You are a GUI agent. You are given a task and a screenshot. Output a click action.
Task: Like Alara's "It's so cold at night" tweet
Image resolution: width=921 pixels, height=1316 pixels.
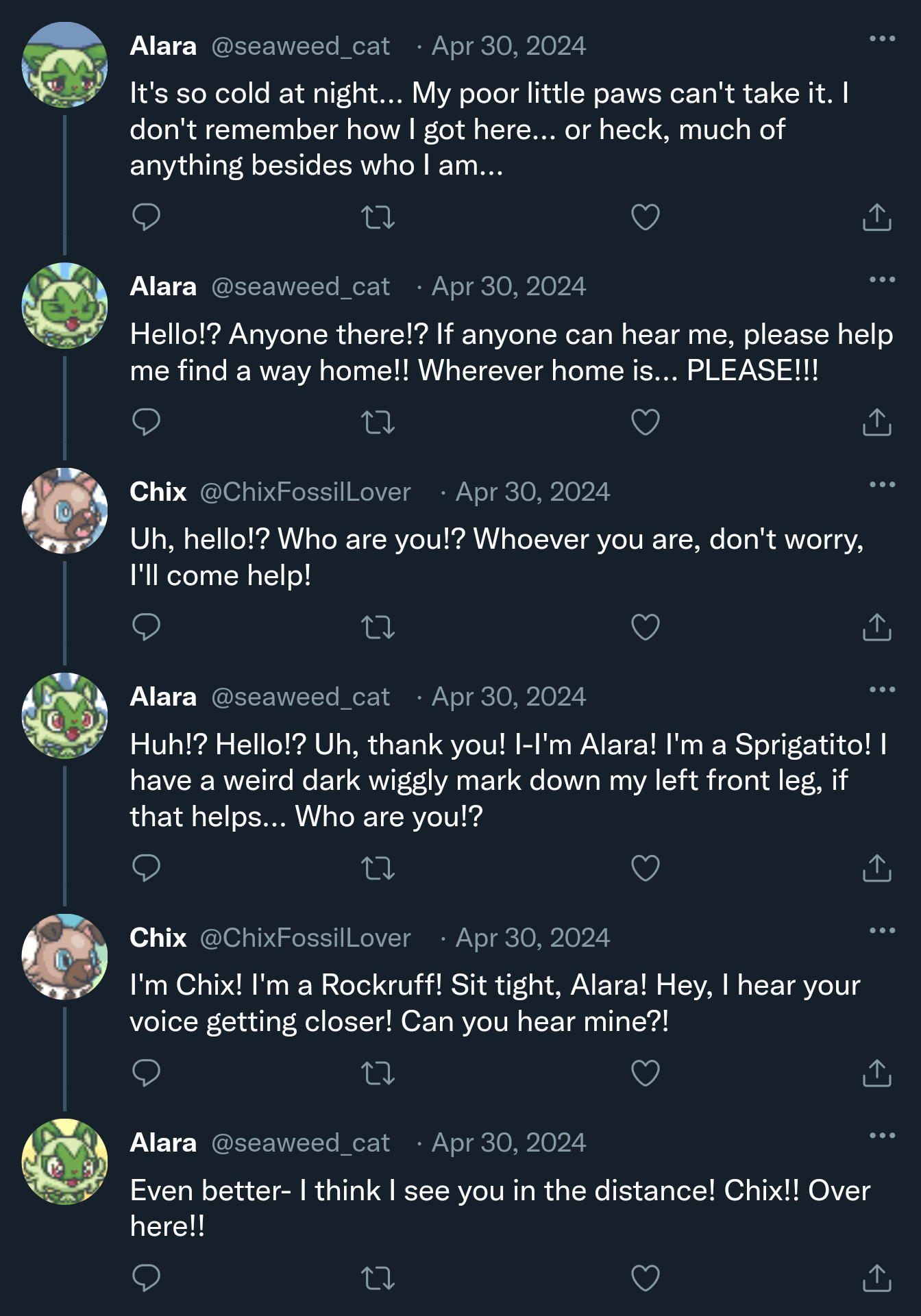pyautogui.click(x=645, y=218)
